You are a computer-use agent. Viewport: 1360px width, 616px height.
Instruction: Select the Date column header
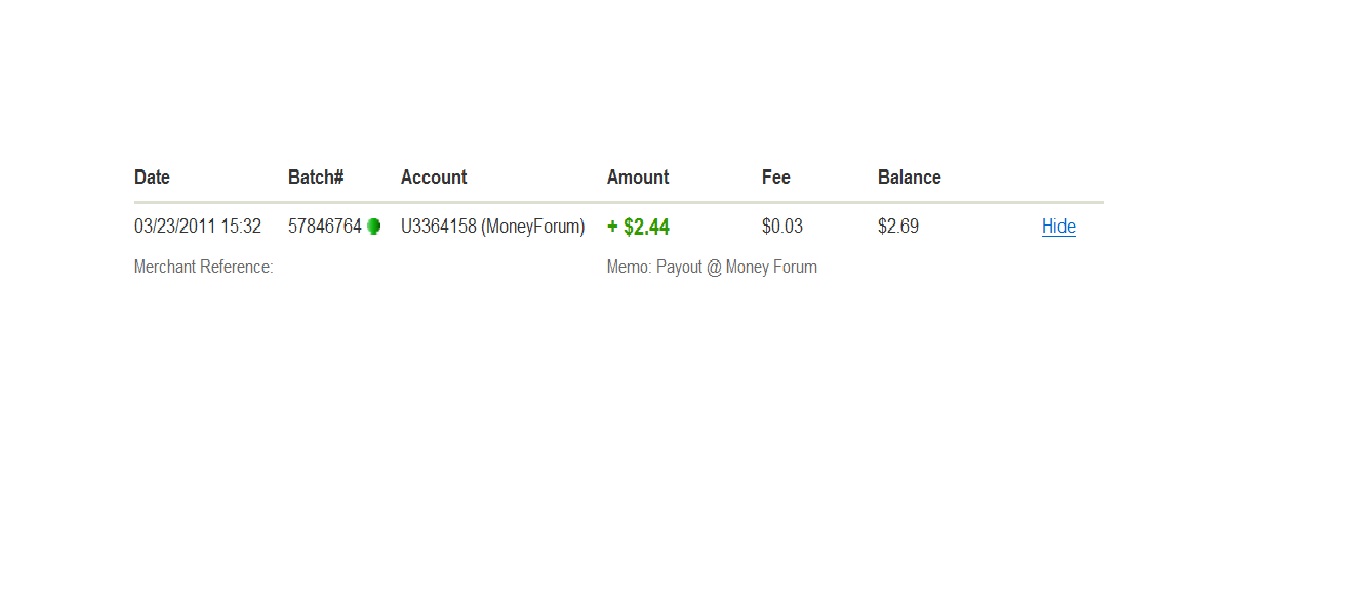[152, 177]
